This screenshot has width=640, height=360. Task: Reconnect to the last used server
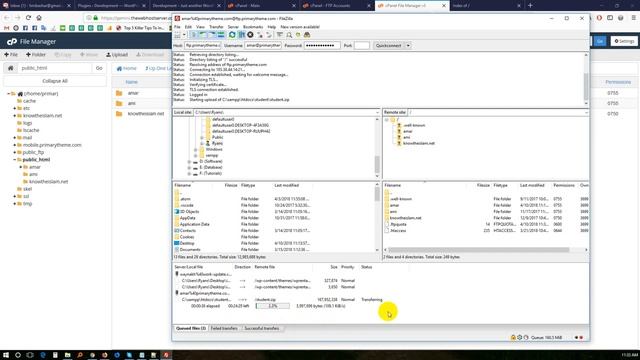pyautogui.click(x=269, y=35)
